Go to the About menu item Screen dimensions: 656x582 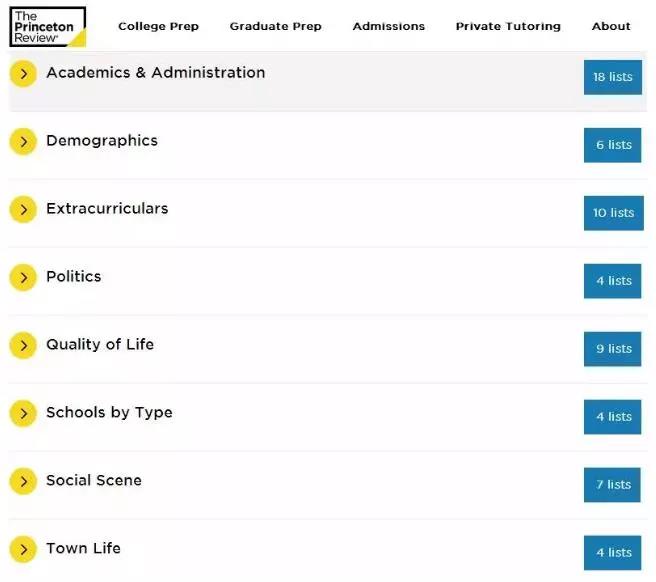(x=611, y=26)
